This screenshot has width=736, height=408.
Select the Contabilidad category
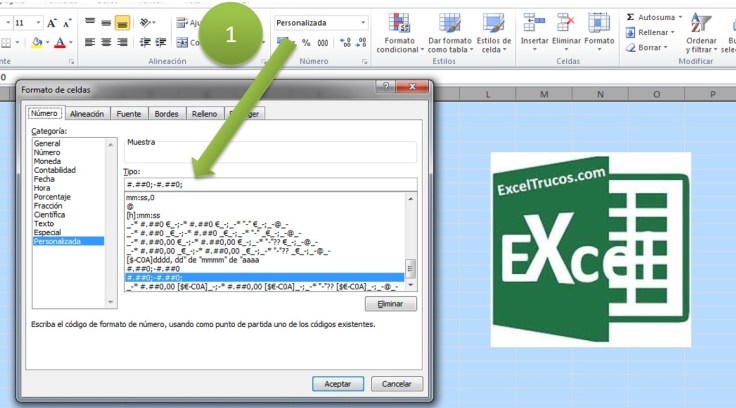(x=55, y=170)
